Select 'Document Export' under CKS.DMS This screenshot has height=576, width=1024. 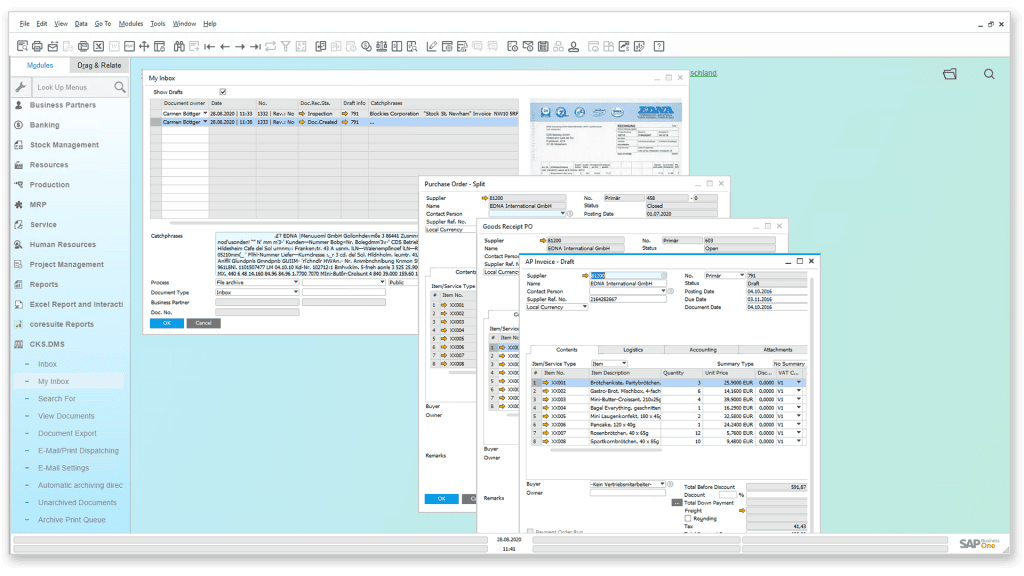click(x=67, y=434)
